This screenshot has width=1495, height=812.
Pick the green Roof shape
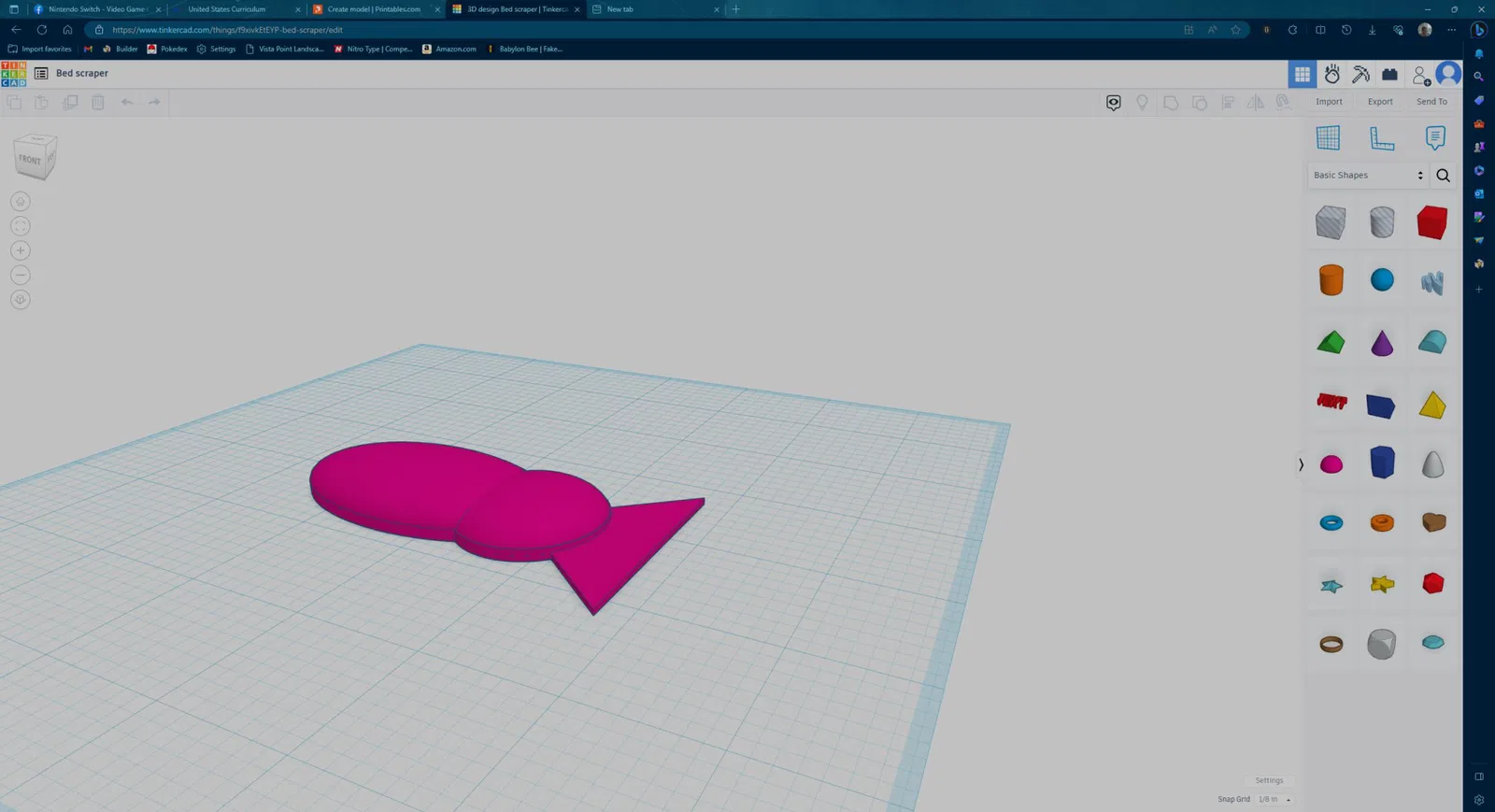(1331, 342)
